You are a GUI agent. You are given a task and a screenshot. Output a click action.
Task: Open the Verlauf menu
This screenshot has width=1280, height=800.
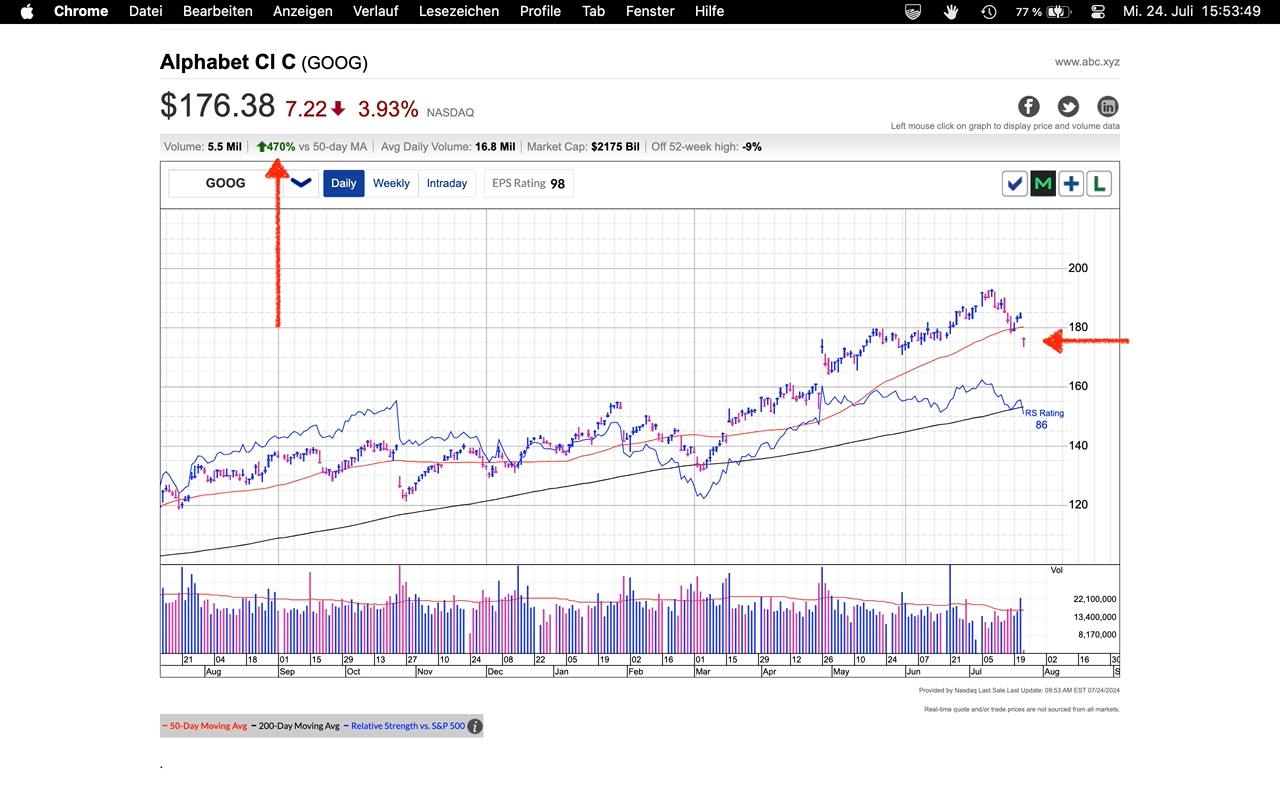(x=375, y=11)
